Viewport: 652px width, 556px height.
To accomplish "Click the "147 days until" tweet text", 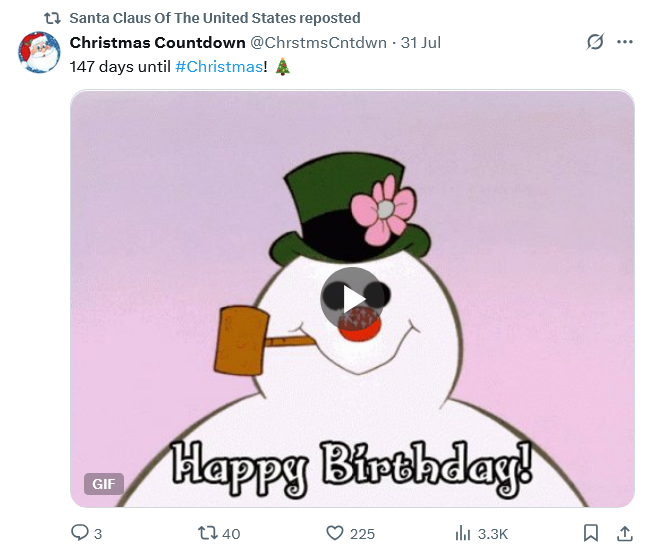I will click(120, 66).
